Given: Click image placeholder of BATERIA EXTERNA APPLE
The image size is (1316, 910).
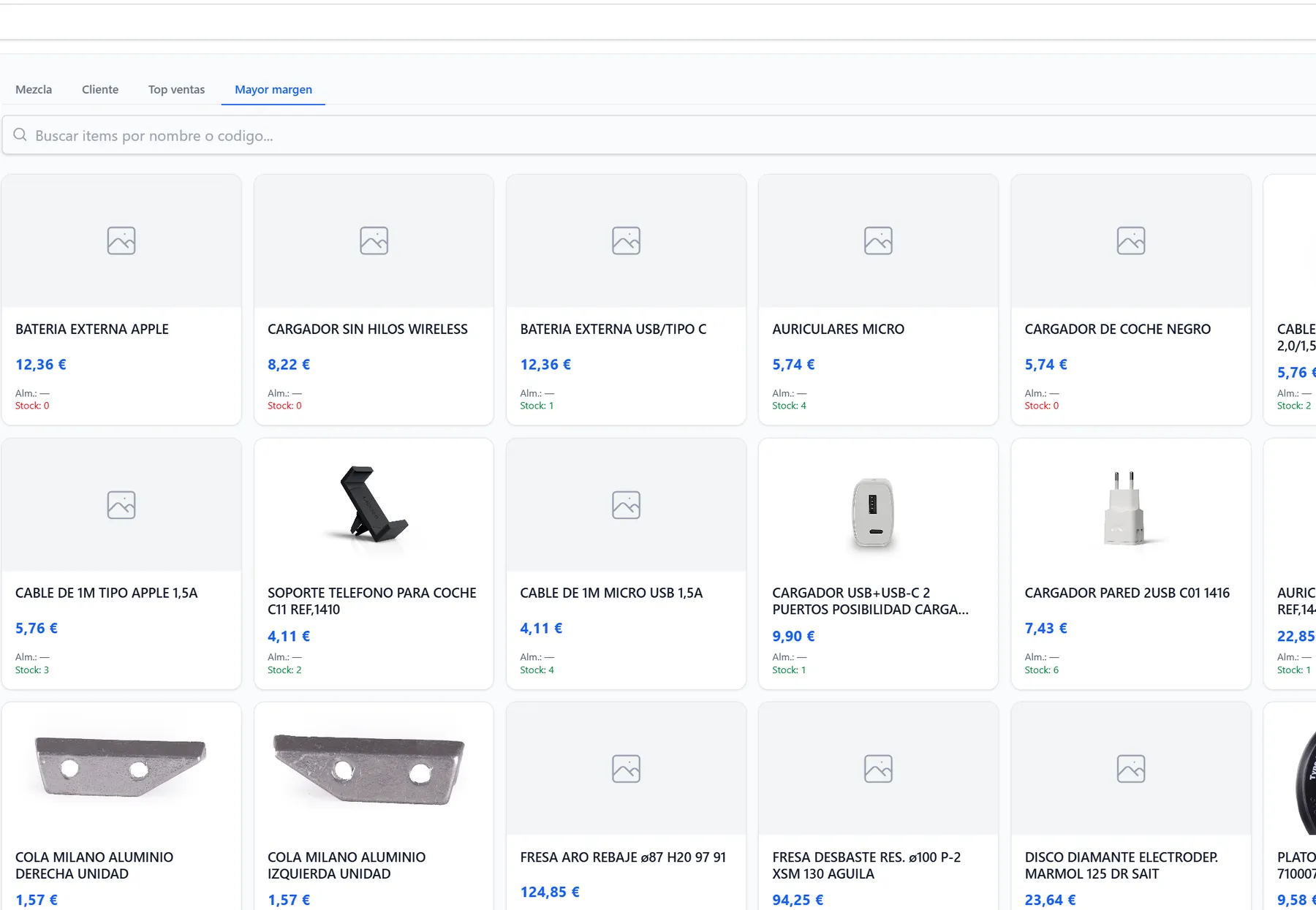Looking at the screenshot, I should tap(121, 240).
